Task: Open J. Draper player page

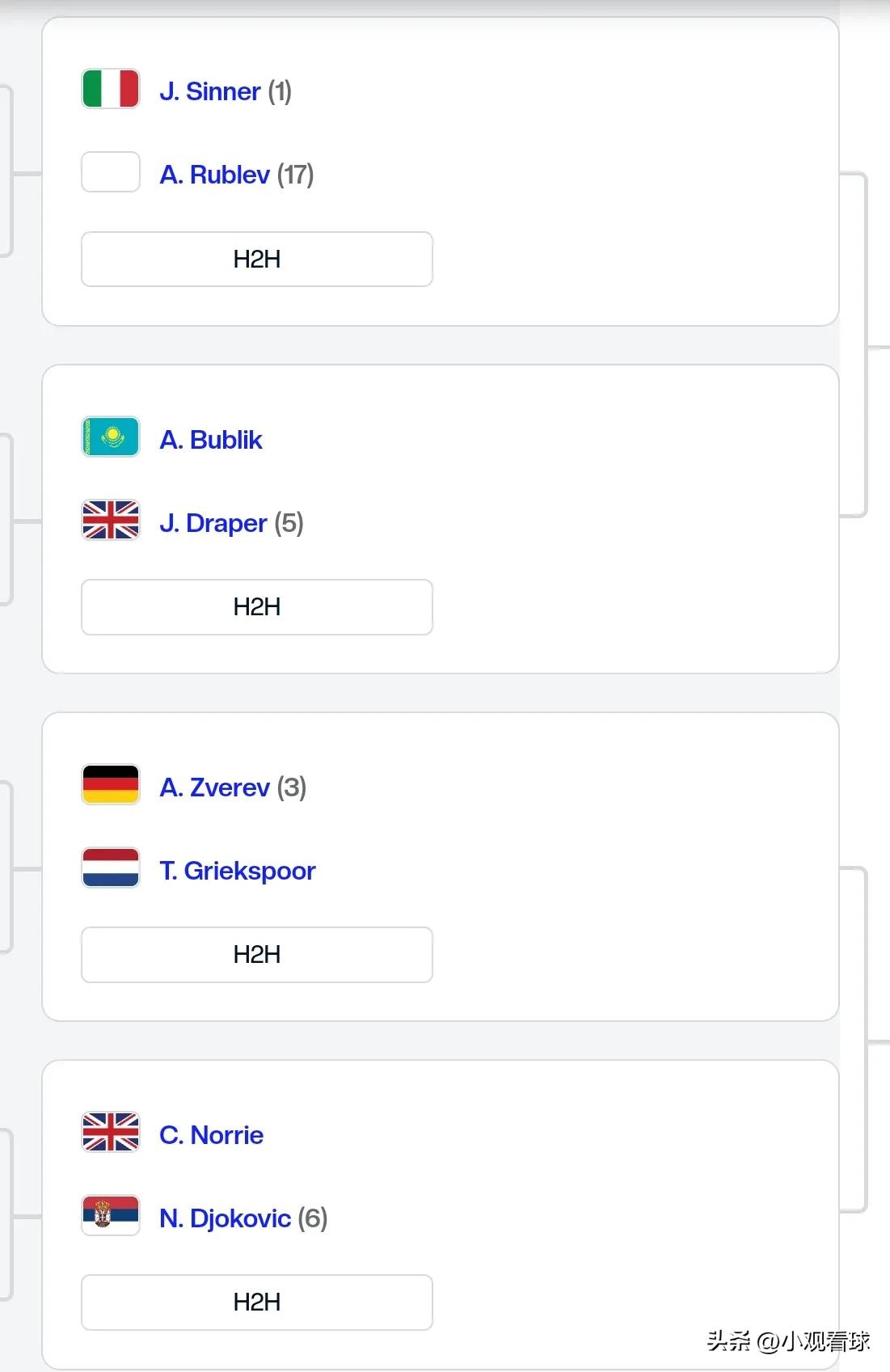Action: click(213, 523)
